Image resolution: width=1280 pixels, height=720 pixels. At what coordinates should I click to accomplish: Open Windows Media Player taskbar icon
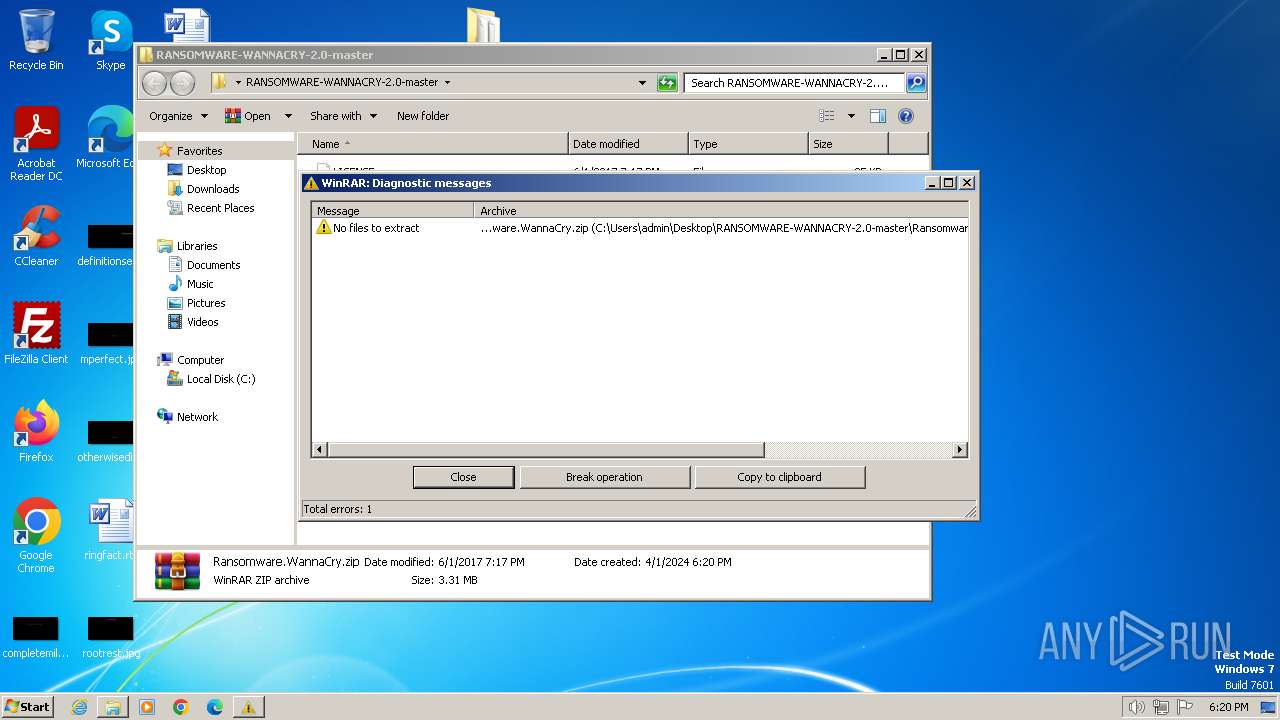147,707
